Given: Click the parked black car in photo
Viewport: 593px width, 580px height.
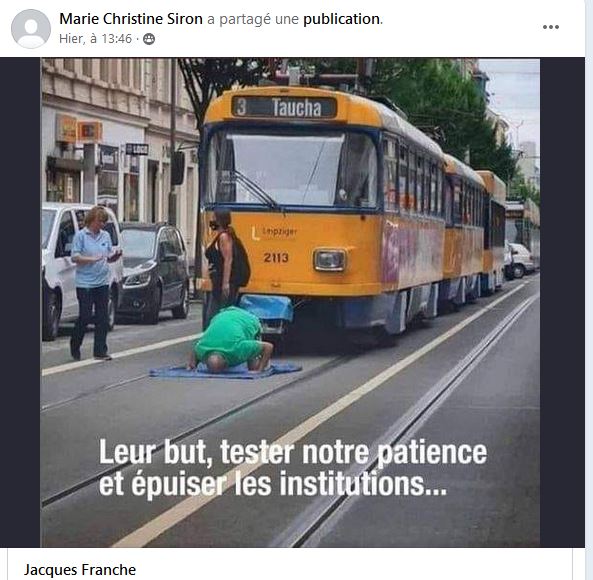Looking at the screenshot, I should coord(153,272).
